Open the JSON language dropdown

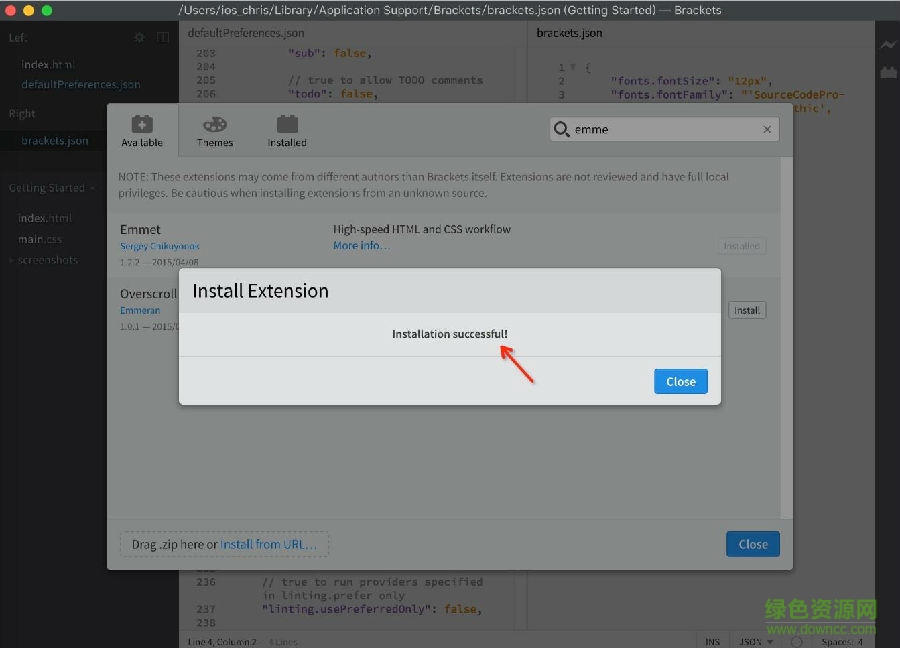[x=756, y=642]
